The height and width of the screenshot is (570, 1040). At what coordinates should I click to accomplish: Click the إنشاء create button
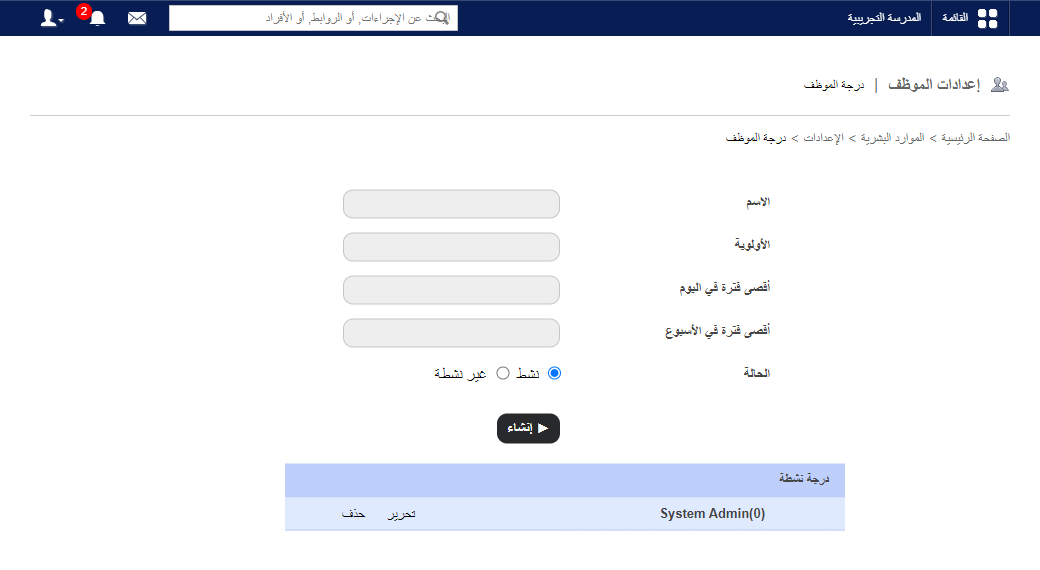click(528, 429)
